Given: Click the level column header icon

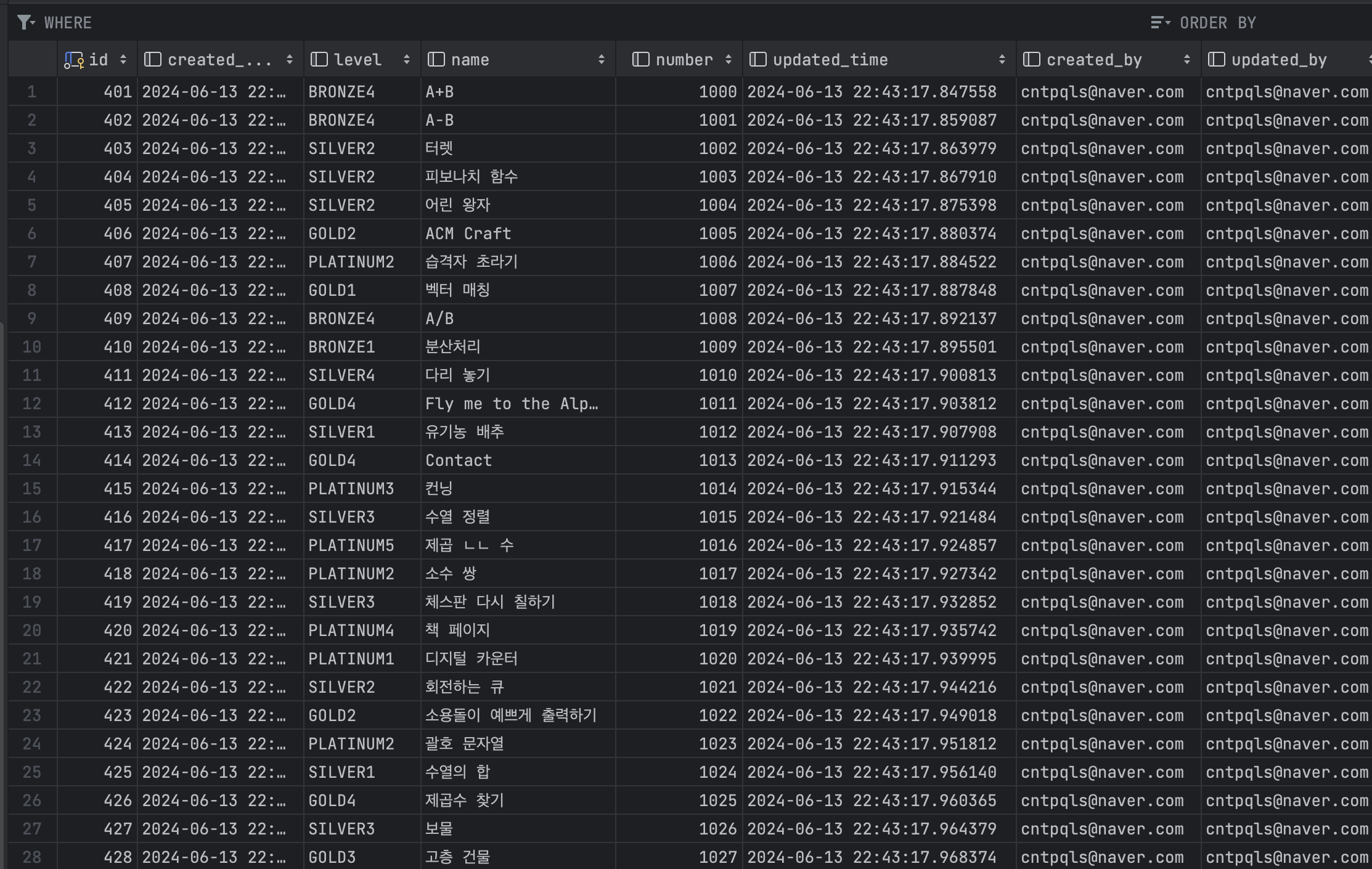Looking at the screenshot, I should coord(319,60).
